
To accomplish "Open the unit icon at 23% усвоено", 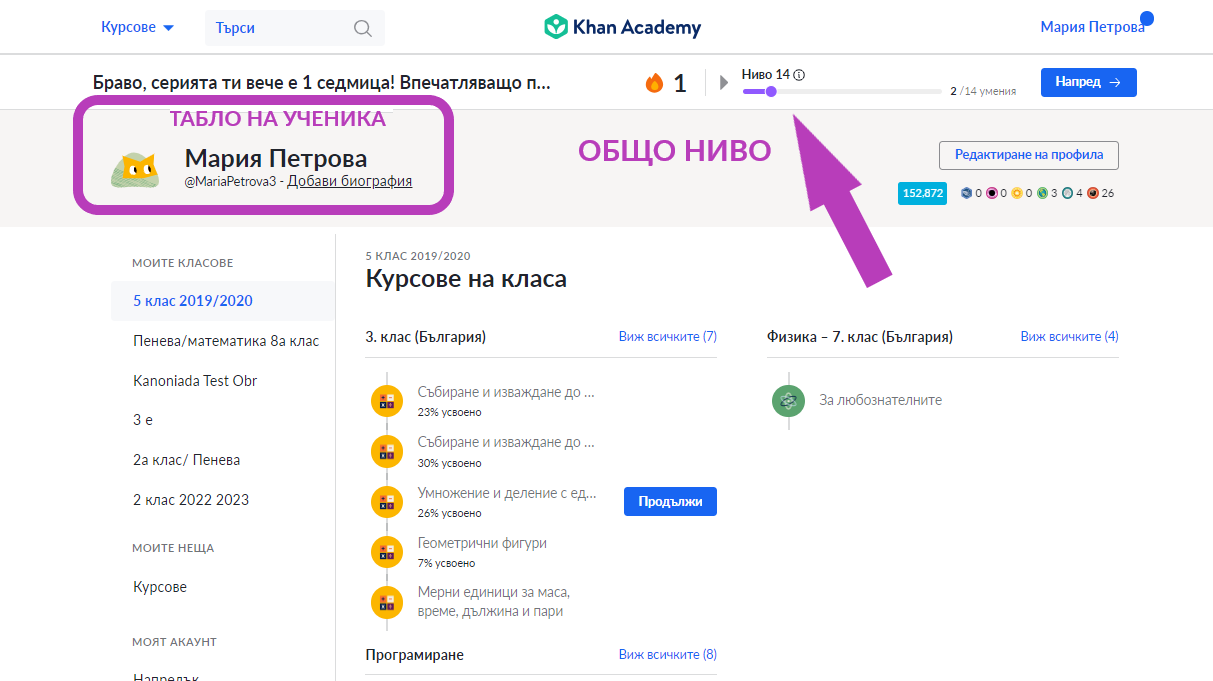I will (387, 401).
